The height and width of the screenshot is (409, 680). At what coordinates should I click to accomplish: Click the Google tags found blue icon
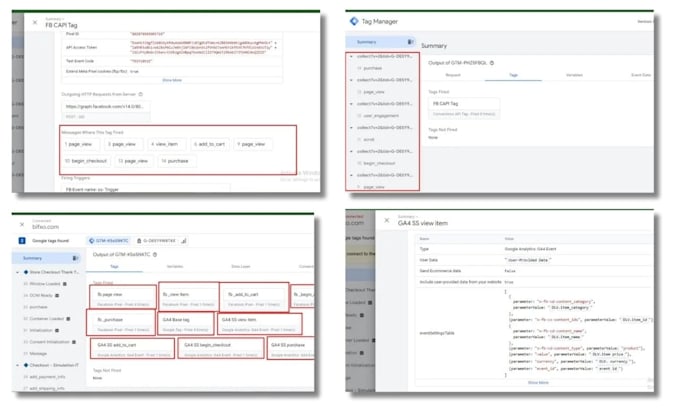(x=22, y=241)
